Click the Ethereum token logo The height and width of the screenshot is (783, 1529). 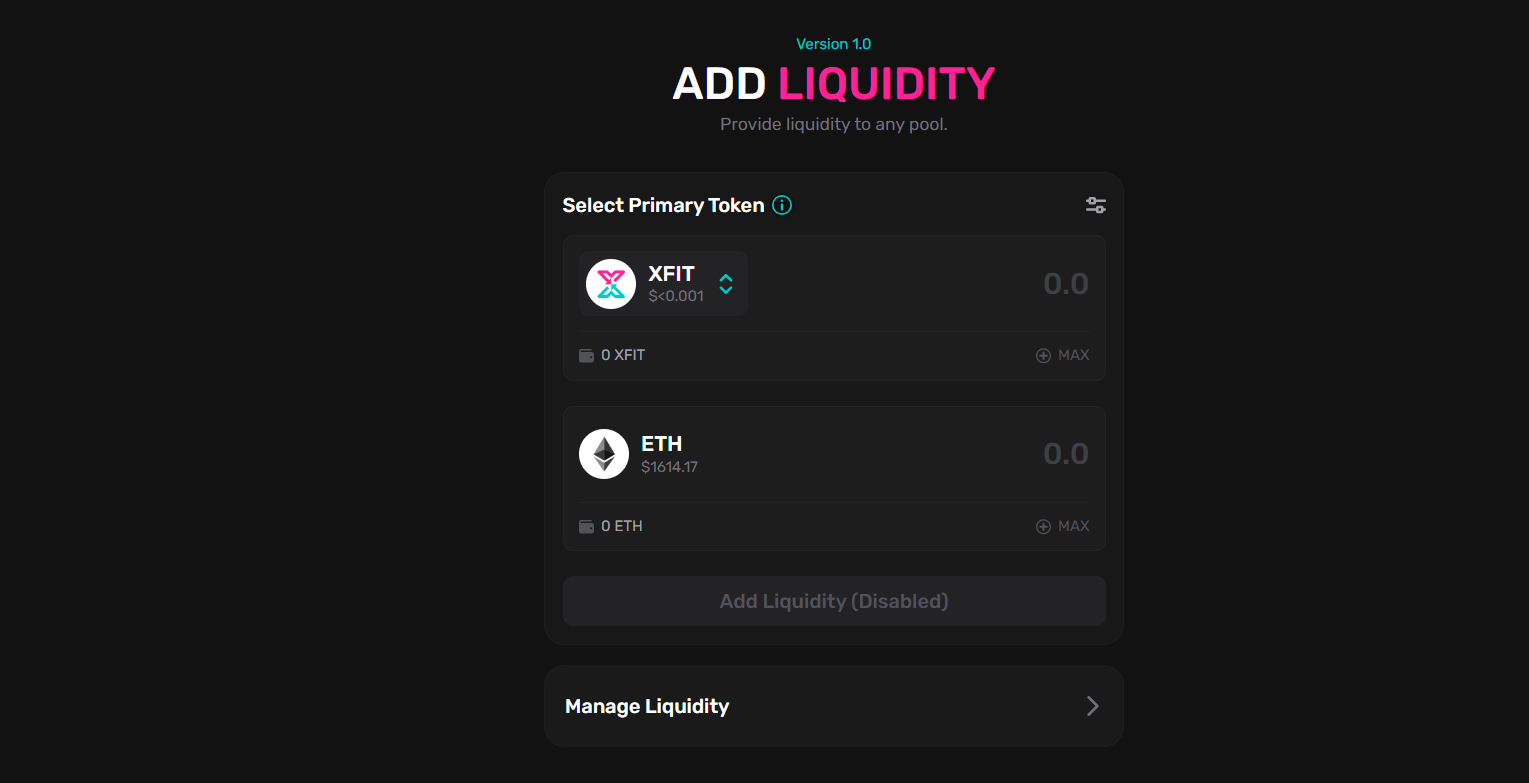point(604,454)
